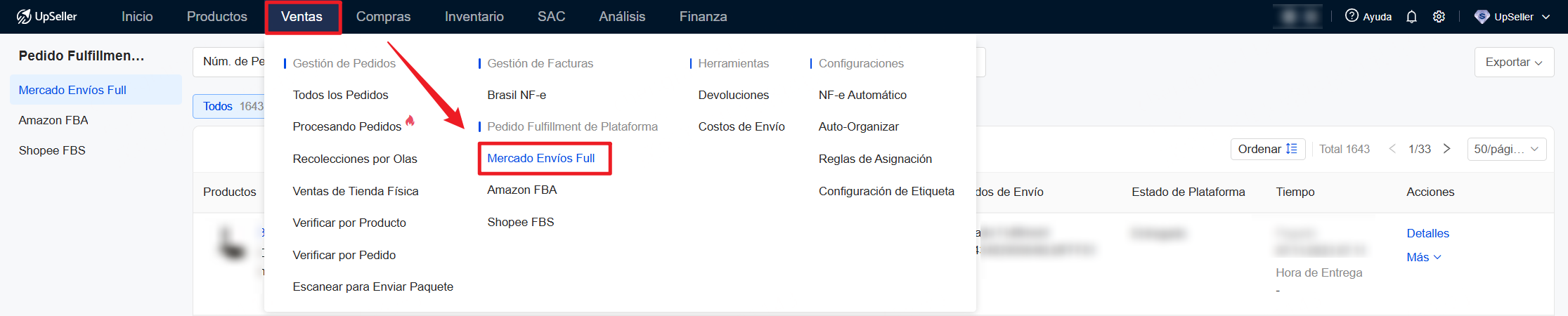1568x316 pixels.
Task: Open the Detalles link for the order
Action: [1427, 233]
